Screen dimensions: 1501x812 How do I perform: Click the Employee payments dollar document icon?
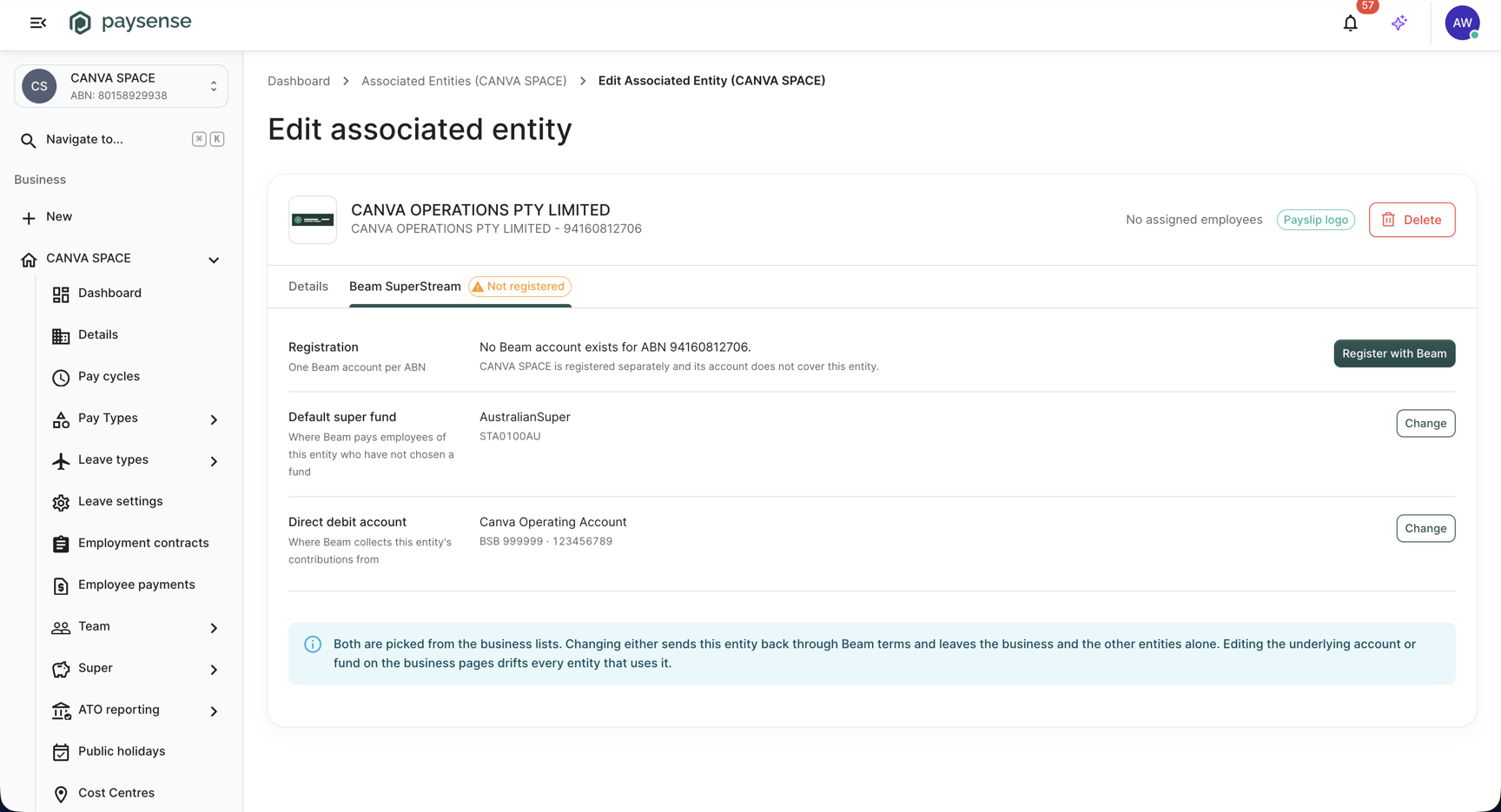pyautogui.click(x=61, y=586)
